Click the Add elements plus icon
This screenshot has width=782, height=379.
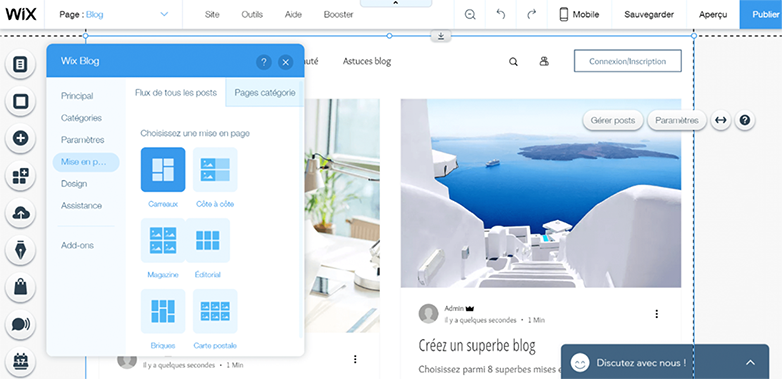tap(20, 138)
